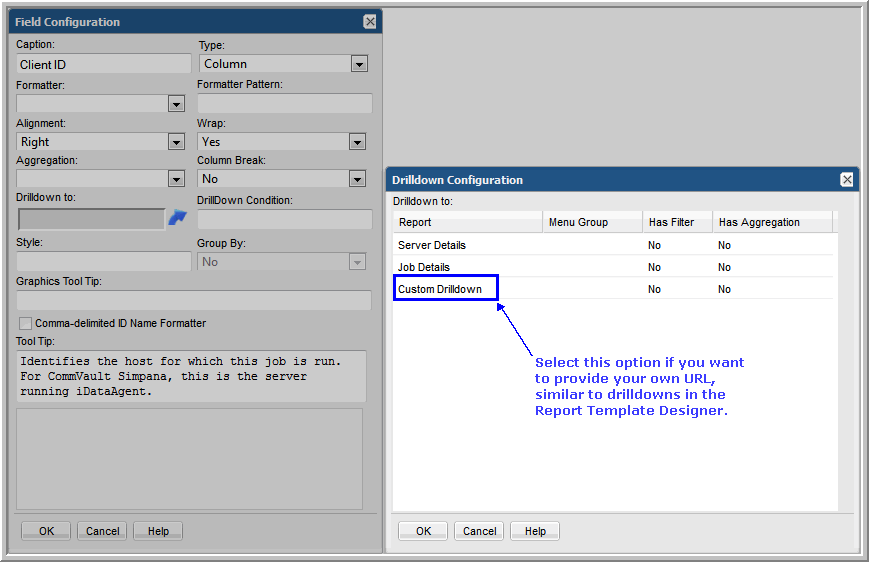The height and width of the screenshot is (562, 869).
Task: Select the Custom Drilldown row
Action: tap(440, 289)
